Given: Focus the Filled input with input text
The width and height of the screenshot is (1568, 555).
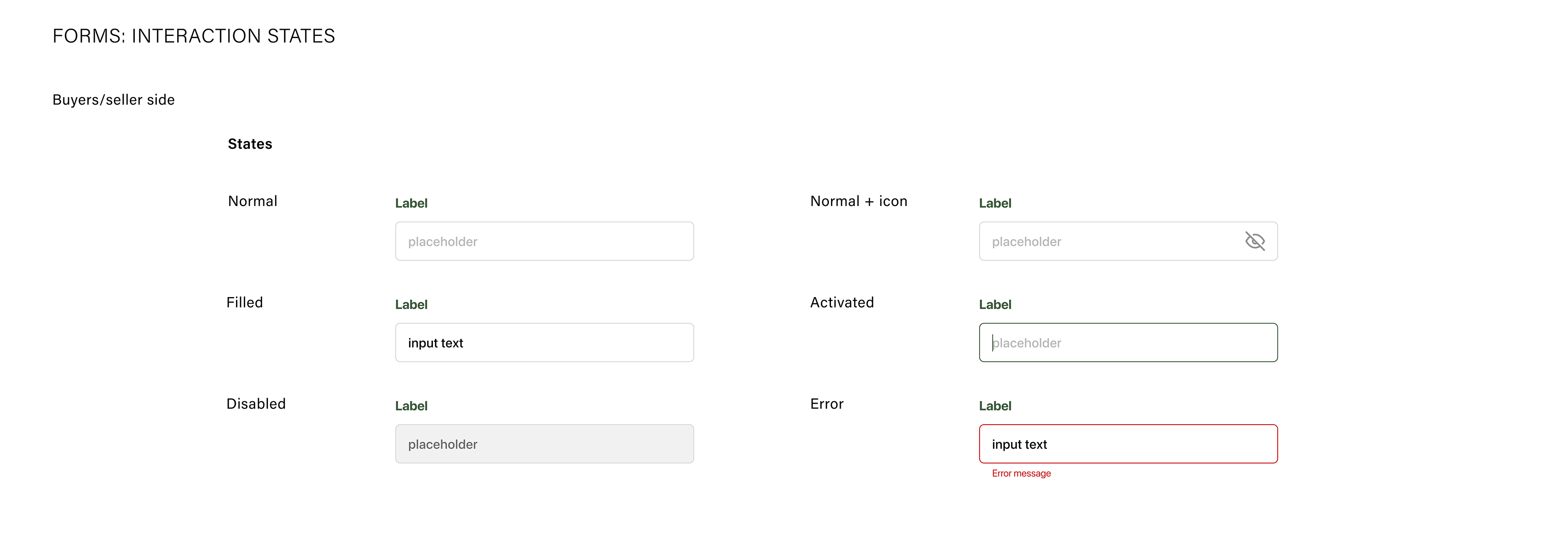Looking at the screenshot, I should click(x=544, y=342).
